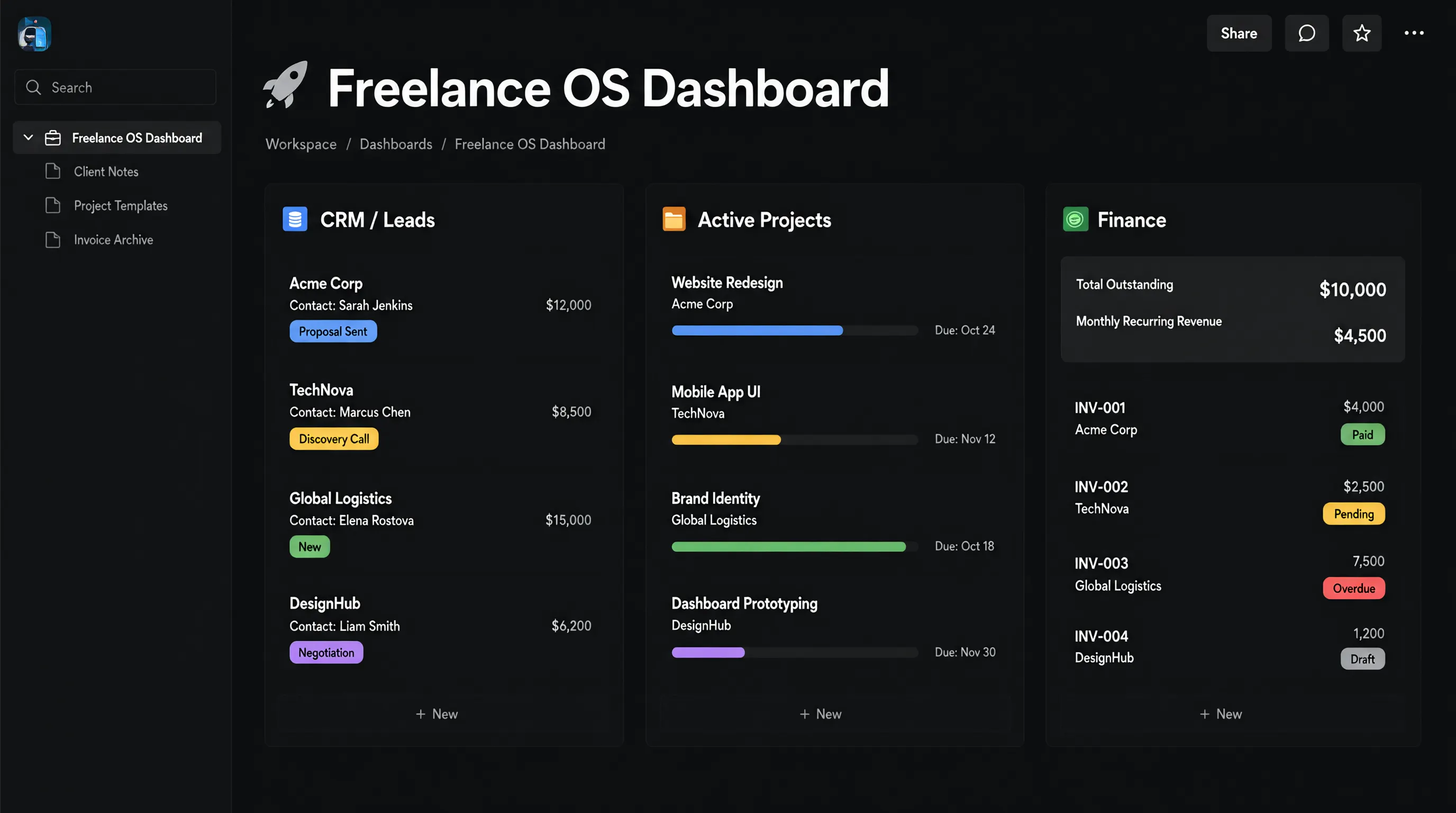Viewport: 1456px width, 813px height.
Task: Click Freelance OS Dashboard breadcrumb link
Action: coord(530,144)
